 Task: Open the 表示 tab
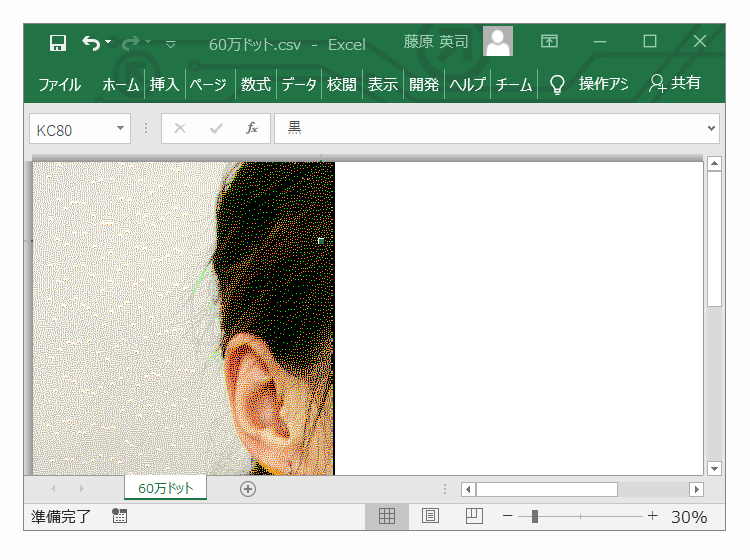pos(383,85)
